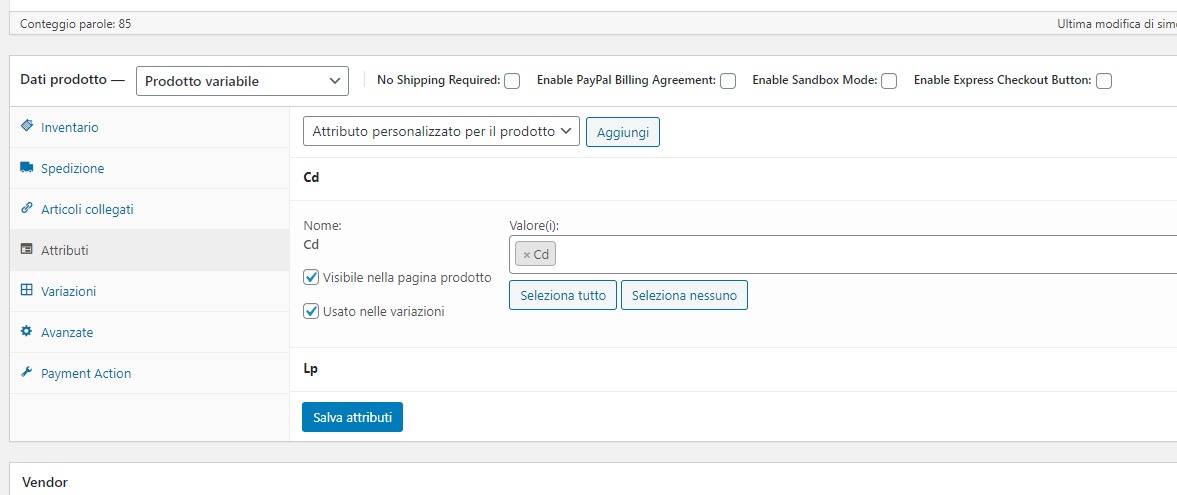
Task: Expand the Lp attribute section
Action: 733,369
